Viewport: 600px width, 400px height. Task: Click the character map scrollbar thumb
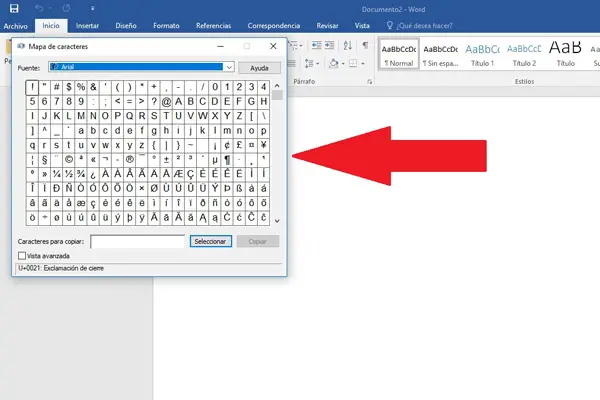coord(277,95)
